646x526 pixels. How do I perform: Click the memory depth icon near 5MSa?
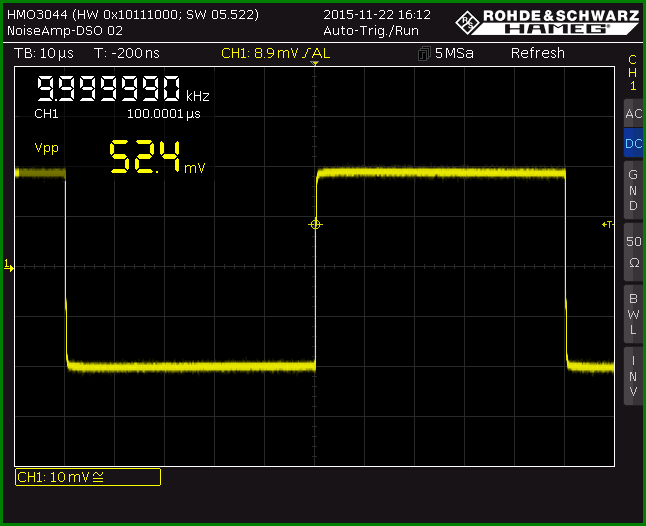(424, 54)
